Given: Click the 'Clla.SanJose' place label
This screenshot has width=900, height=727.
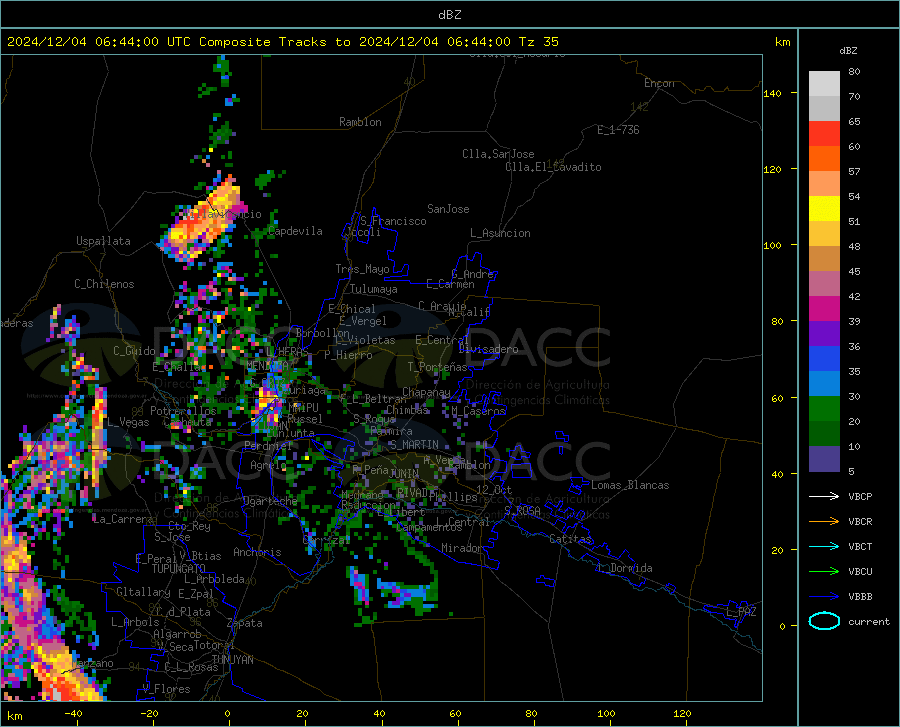Looking at the screenshot, I should [x=498, y=154].
